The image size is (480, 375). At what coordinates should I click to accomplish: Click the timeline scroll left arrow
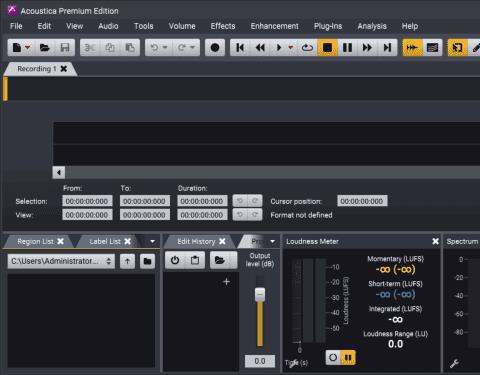[59, 173]
